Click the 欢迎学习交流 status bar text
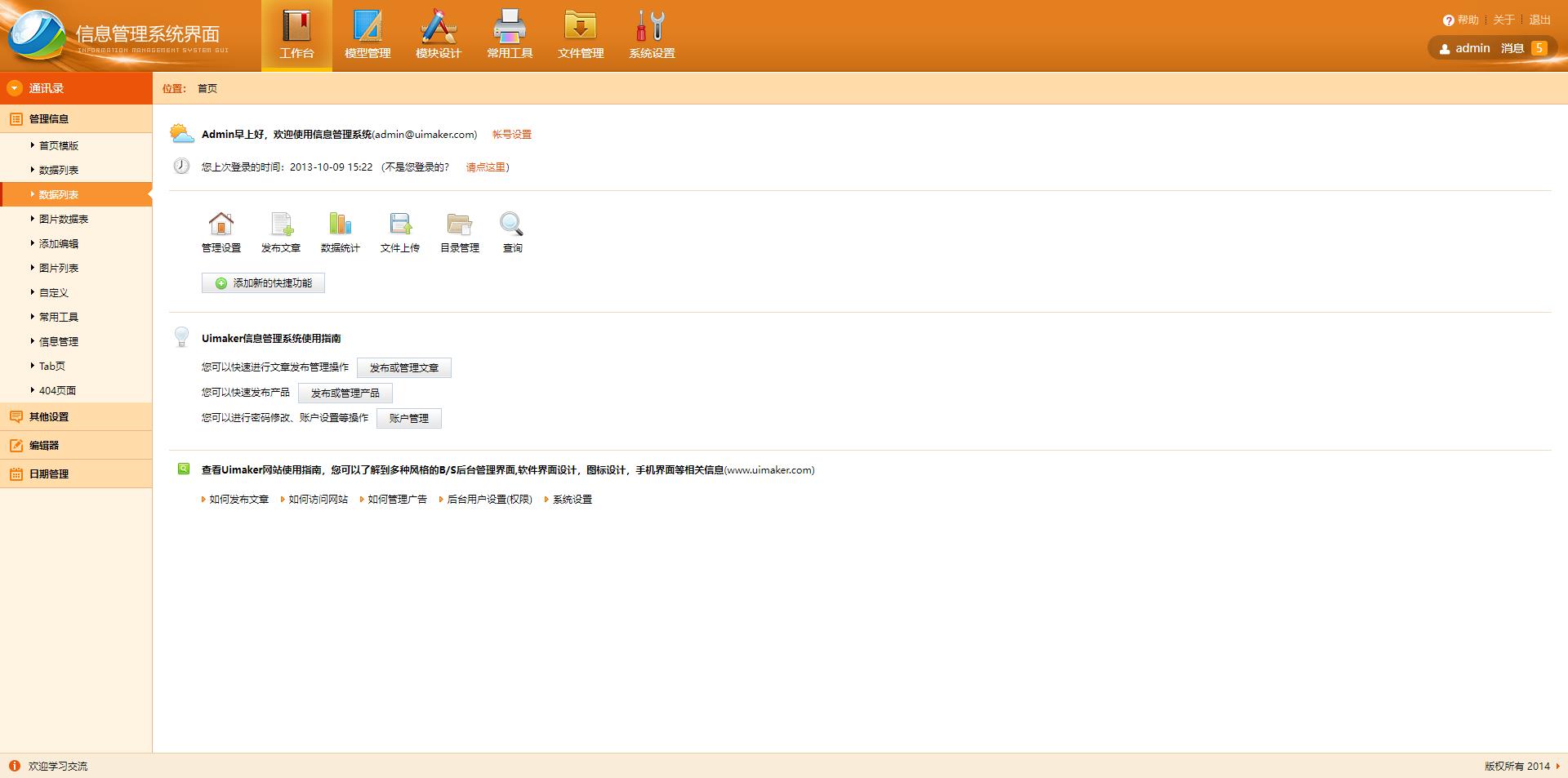The width and height of the screenshot is (1568, 778). pyautogui.click(x=58, y=766)
